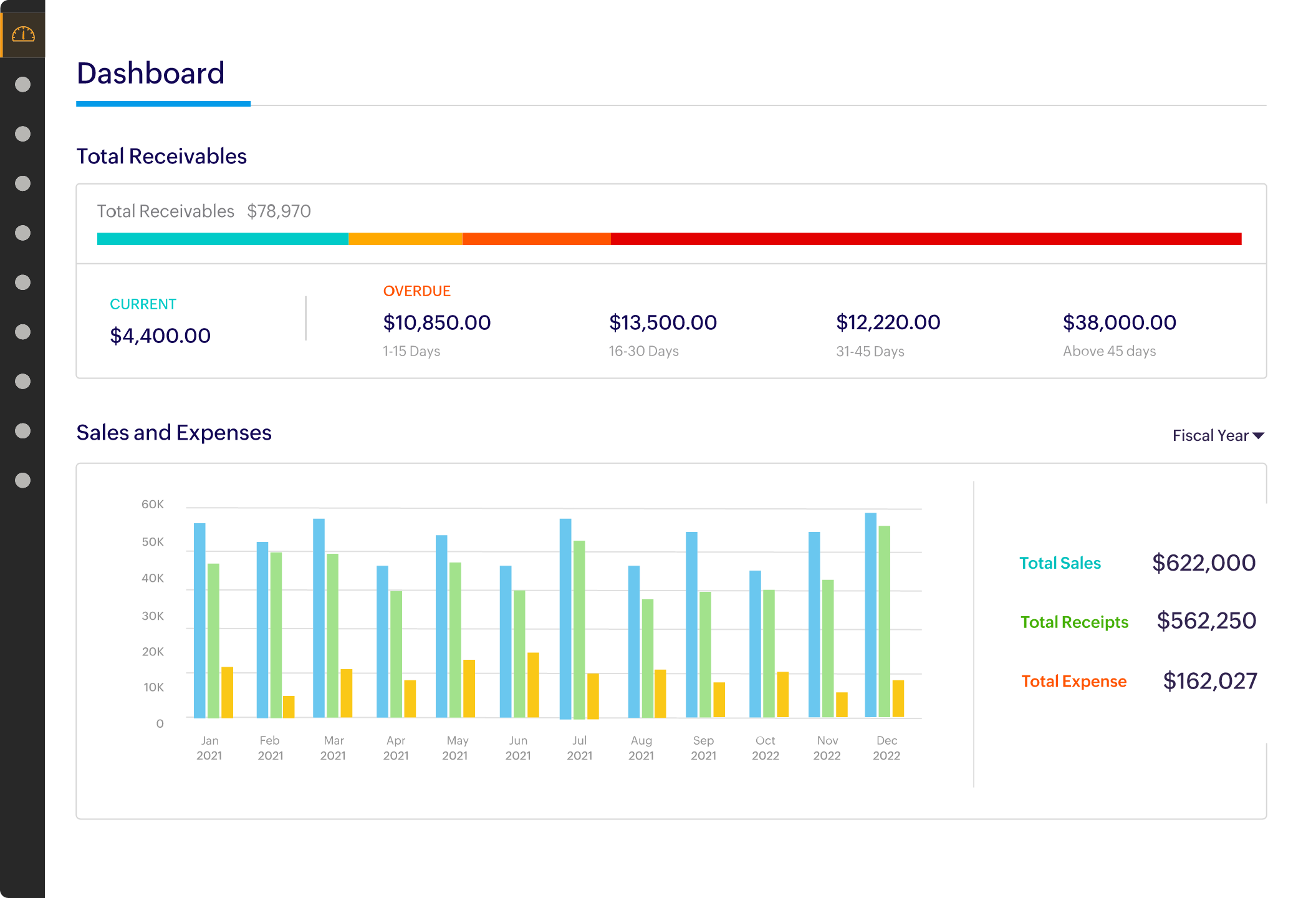Click the CURRENT label
1316x898 pixels.
[x=143, y=304]
